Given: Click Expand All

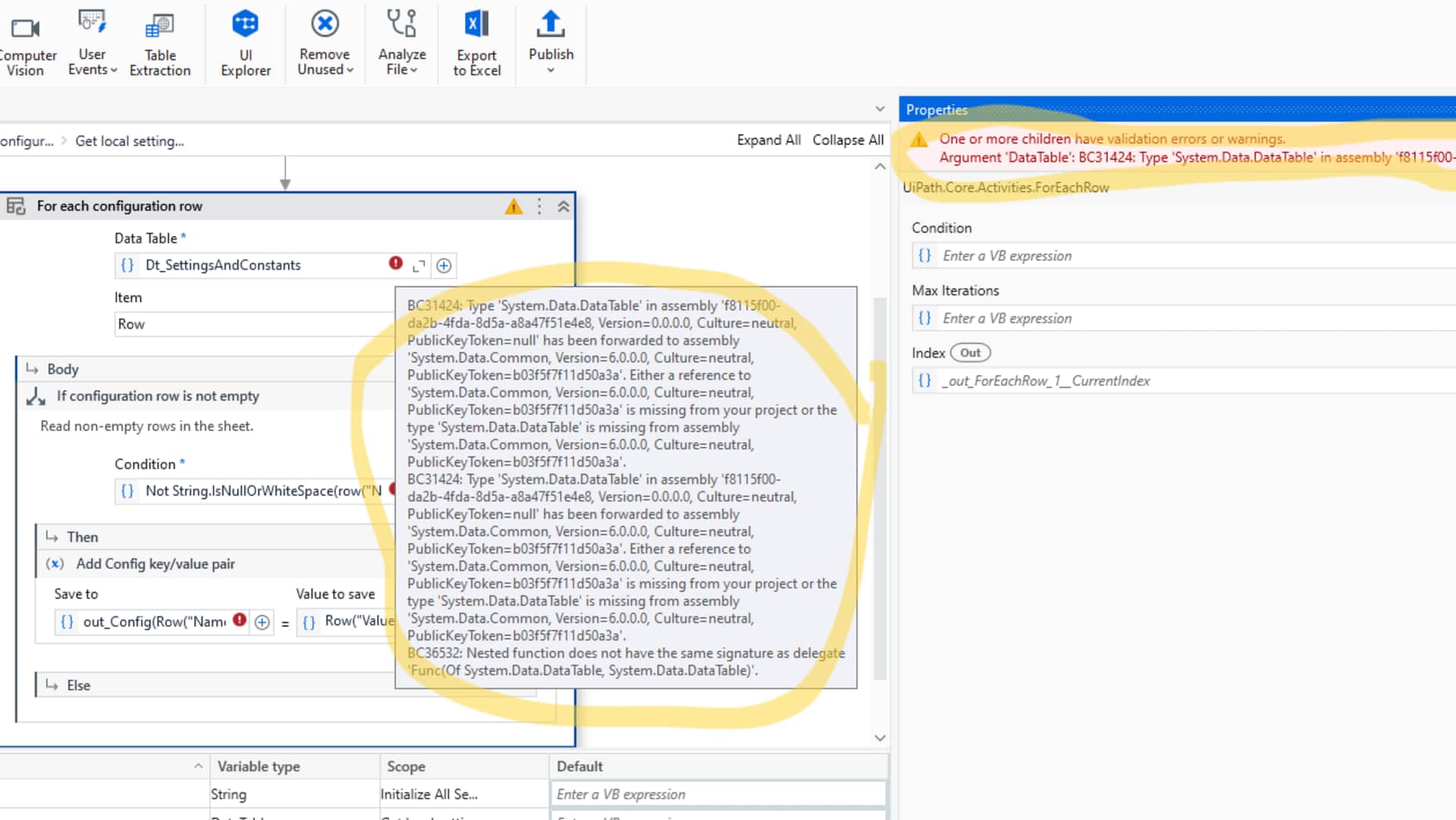Looking at the screenshot, I should pyautogui.click(x=768, y=140).
